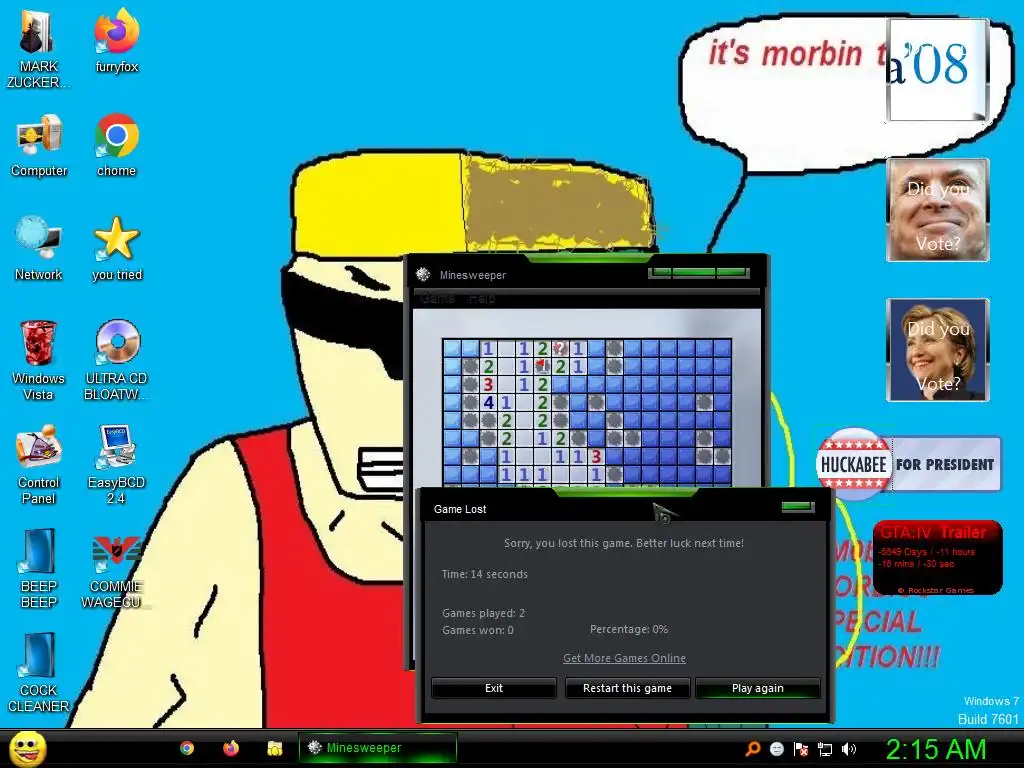This screenshot has width=1024, height=768.
Task: Click Restart this game button
Action: pyautogui.click(x=627, y=688)
